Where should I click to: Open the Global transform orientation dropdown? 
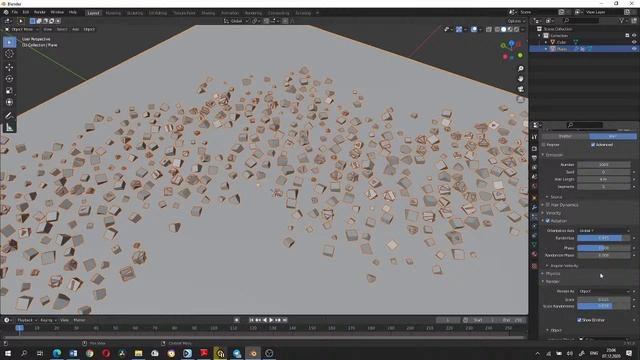[x=236, y=21]
